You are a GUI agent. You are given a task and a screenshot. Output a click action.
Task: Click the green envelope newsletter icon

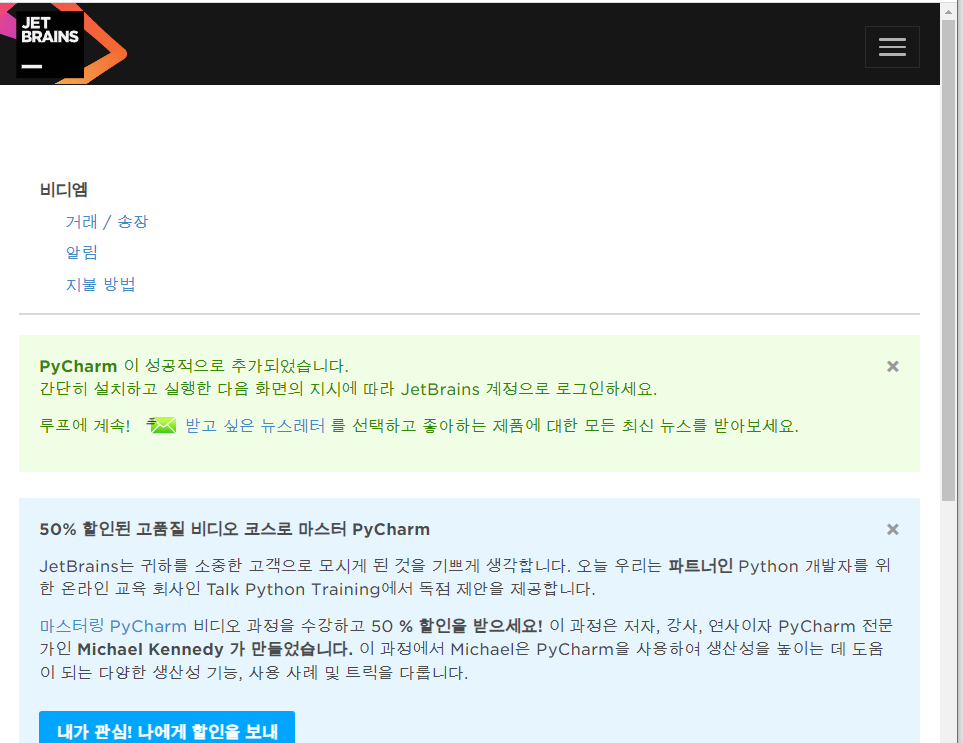click(x=162, y=425)
